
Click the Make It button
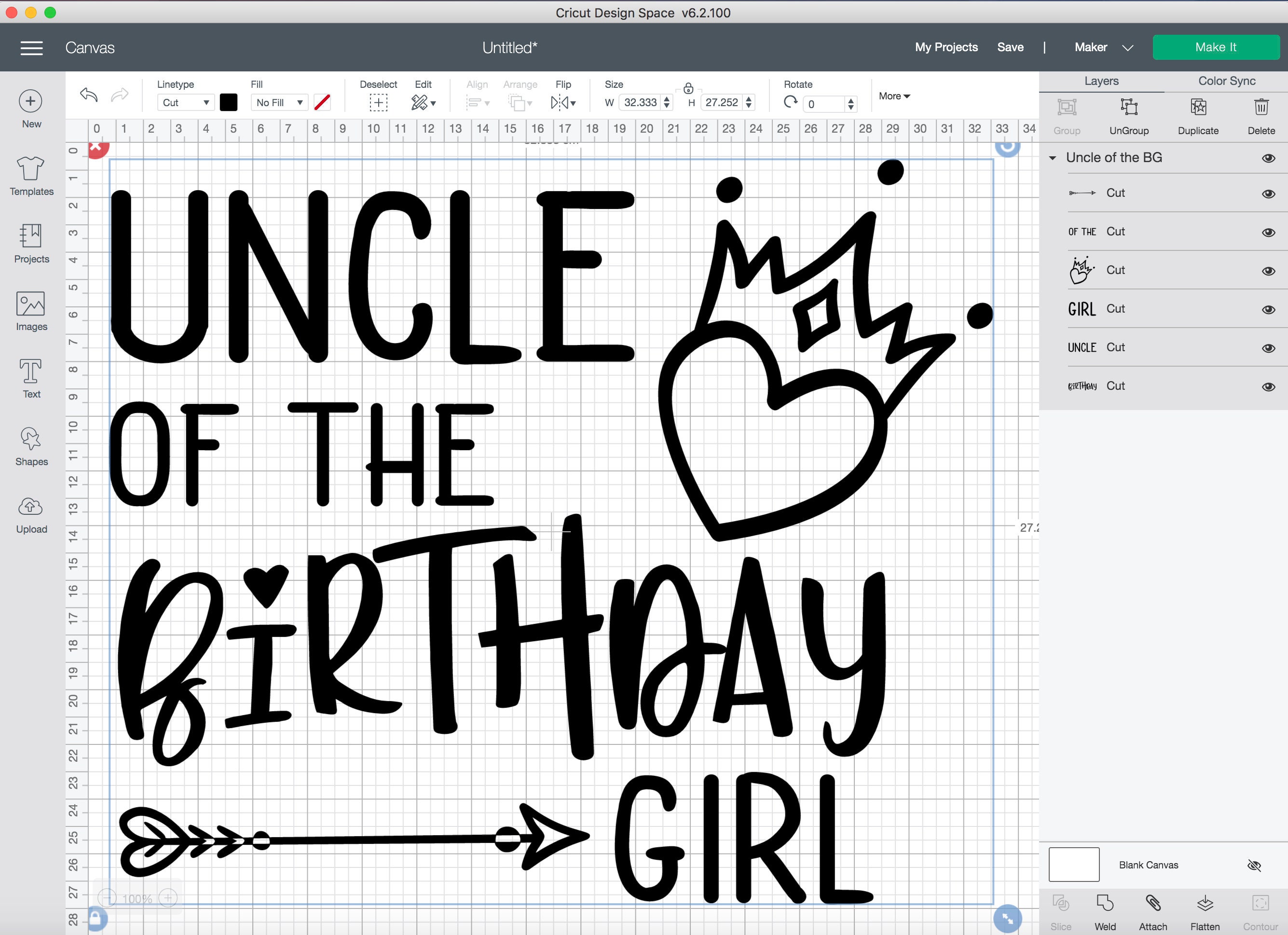click(1215, 47)
